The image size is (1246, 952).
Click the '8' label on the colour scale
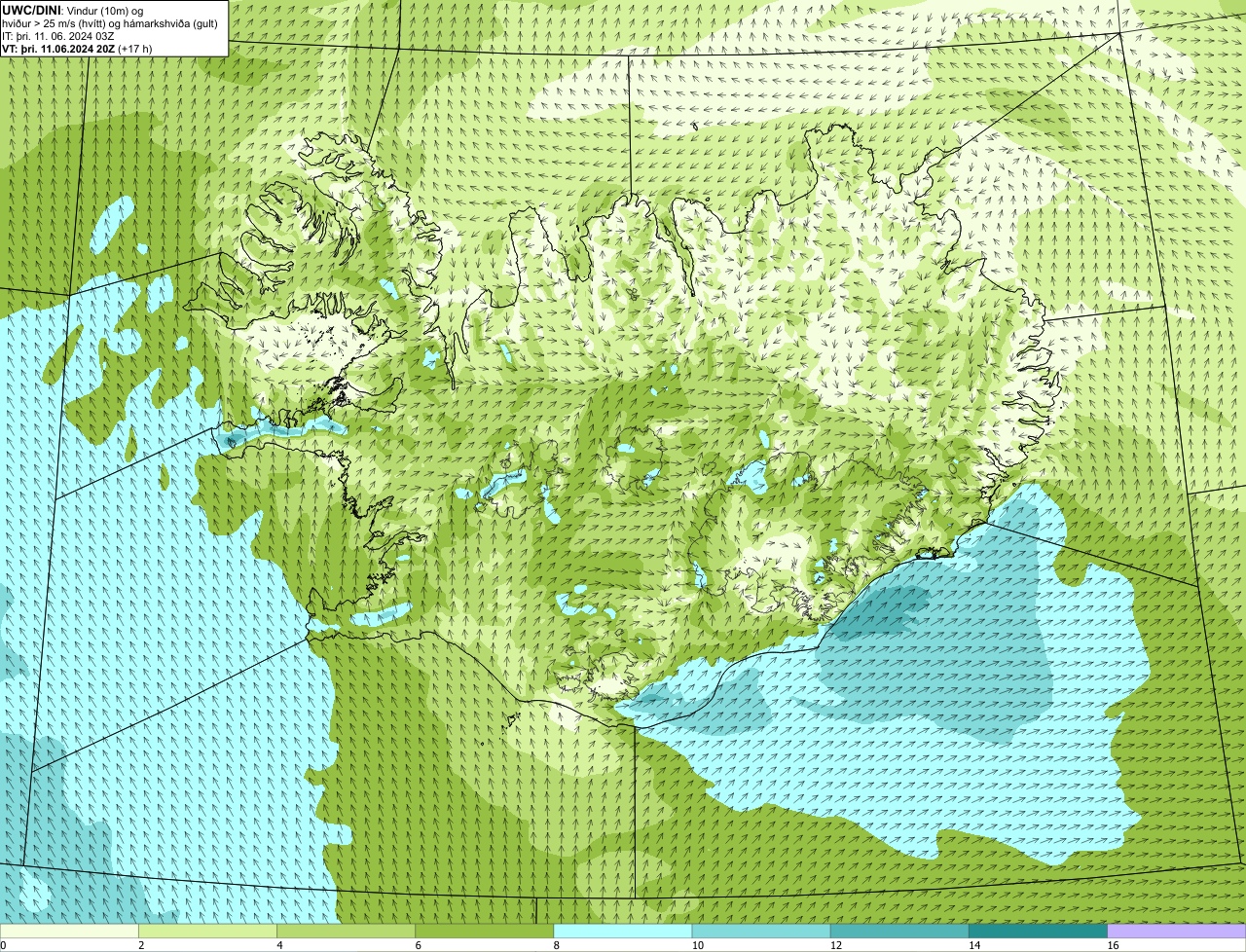point(556,945)
